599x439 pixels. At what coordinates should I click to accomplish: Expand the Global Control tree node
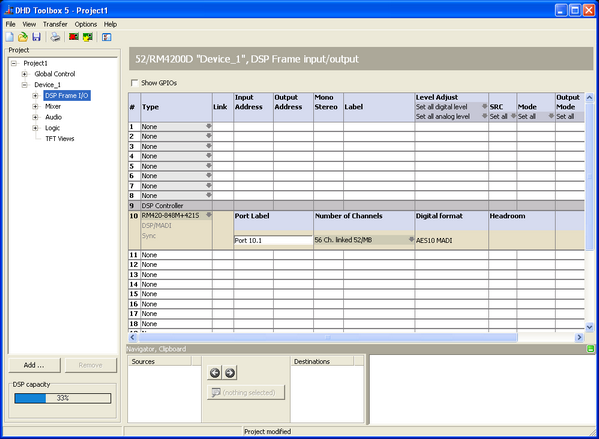pos(24,74)
